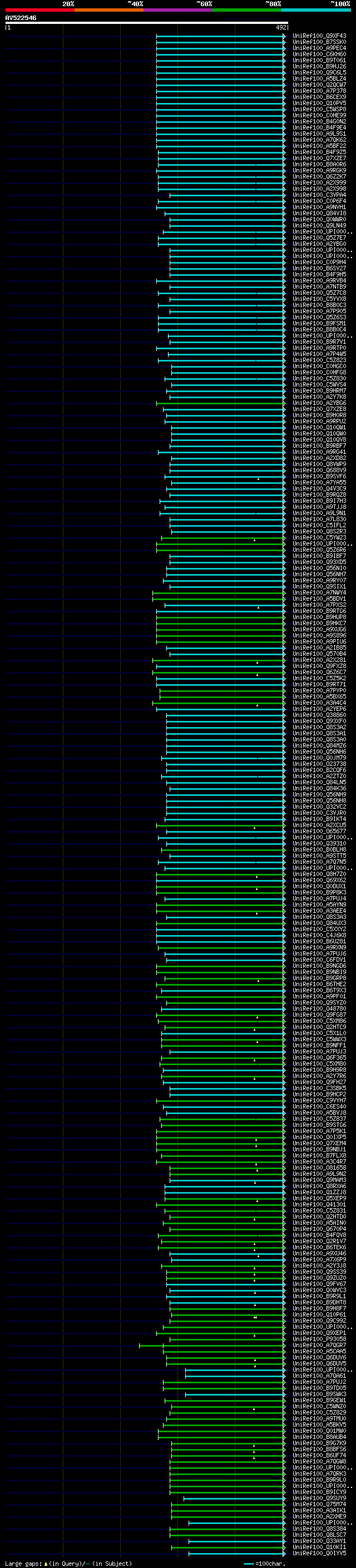Open hit UniRef100_A9PEC4

(x=319, y=48)
